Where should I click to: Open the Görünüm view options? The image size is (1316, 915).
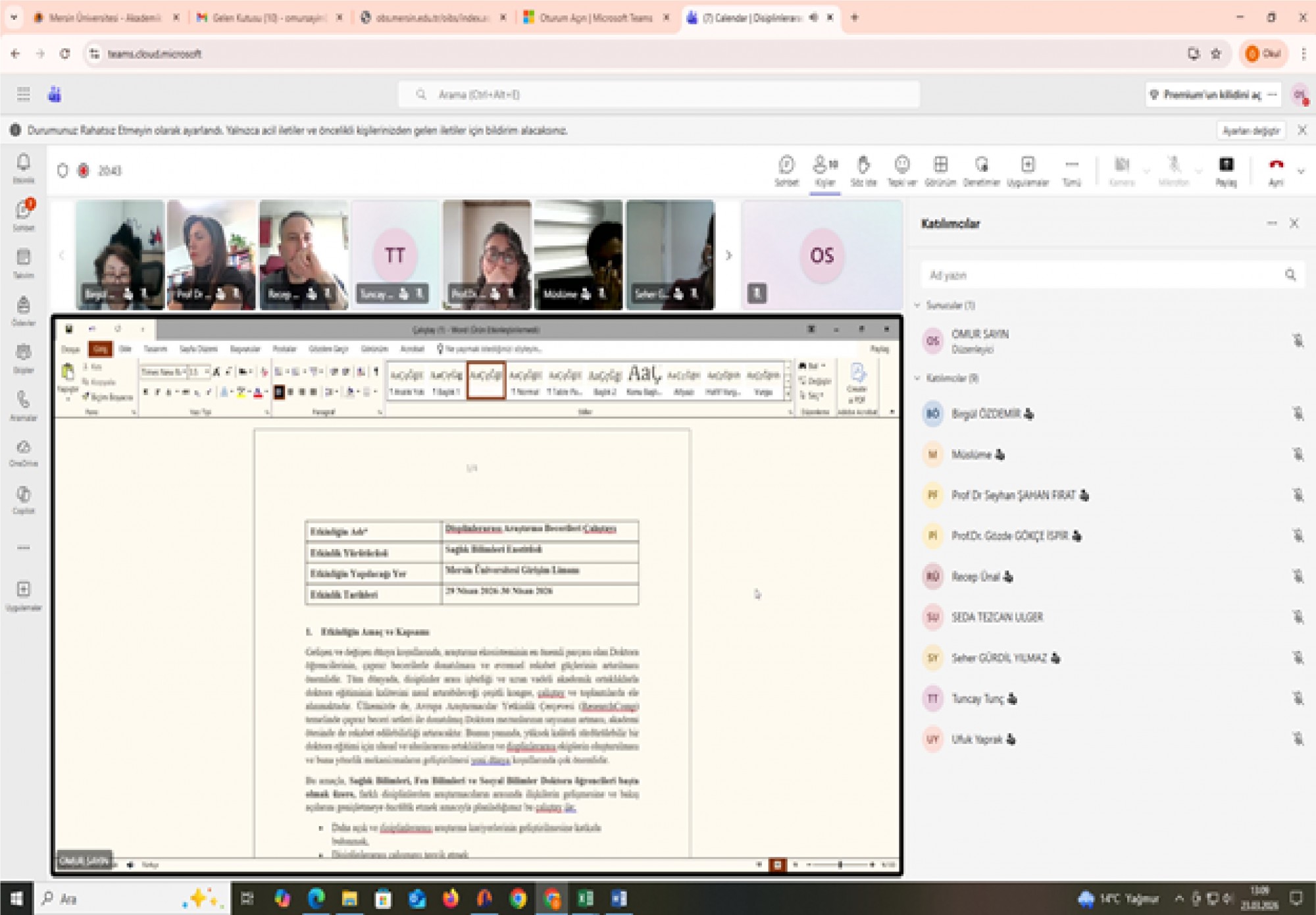pyautogui.click(x=940, y=170)
